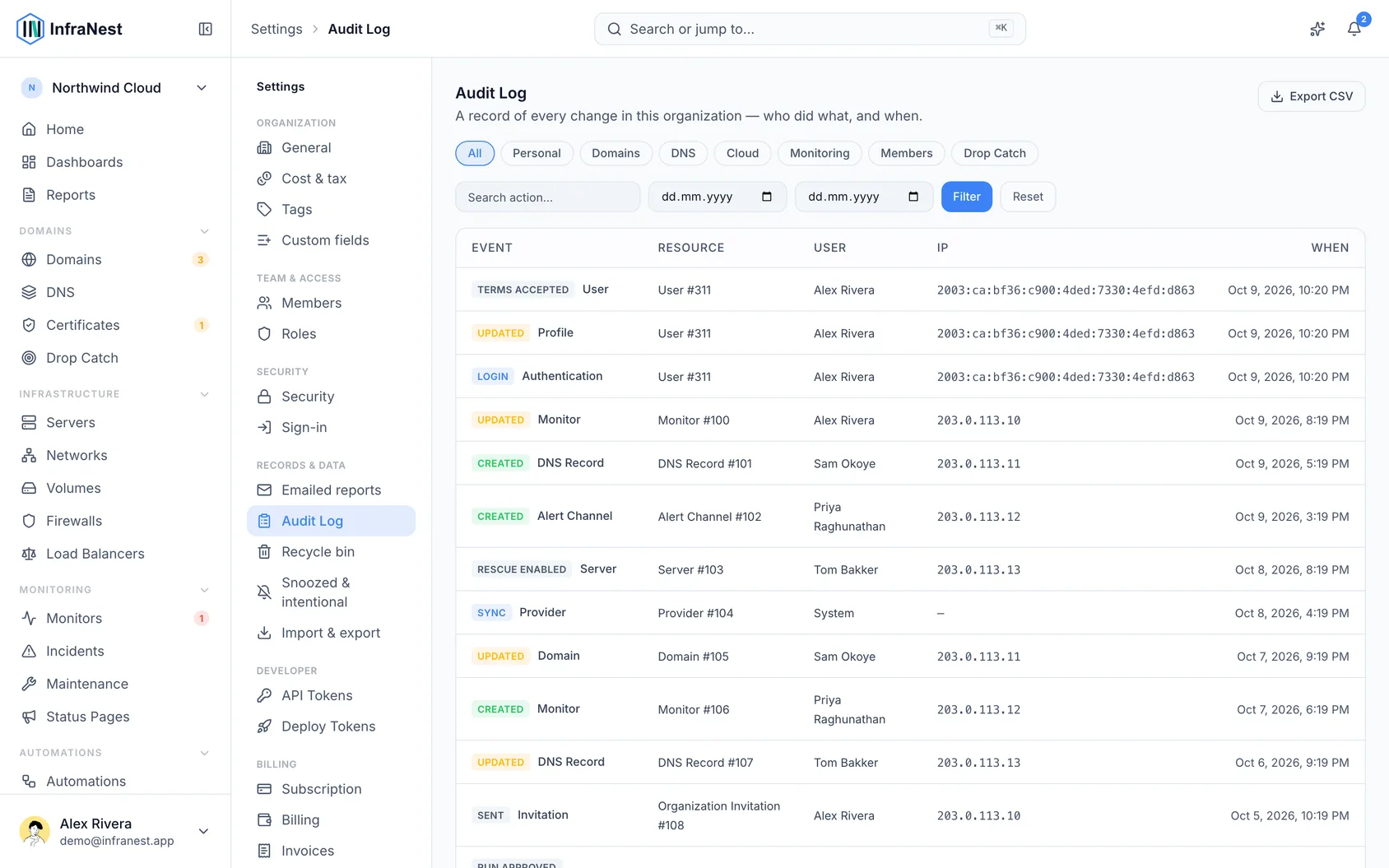Viewport: 1389px width, 868px height.
Task: Expand Northwind Cloud organization switcher
Action: coord(115,88)
